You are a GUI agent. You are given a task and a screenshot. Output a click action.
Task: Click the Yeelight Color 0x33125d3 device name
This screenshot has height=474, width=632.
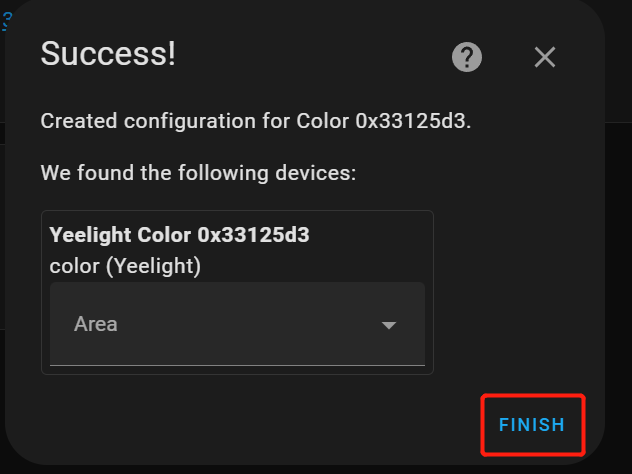pyautogui.click(x=179, y=235)
